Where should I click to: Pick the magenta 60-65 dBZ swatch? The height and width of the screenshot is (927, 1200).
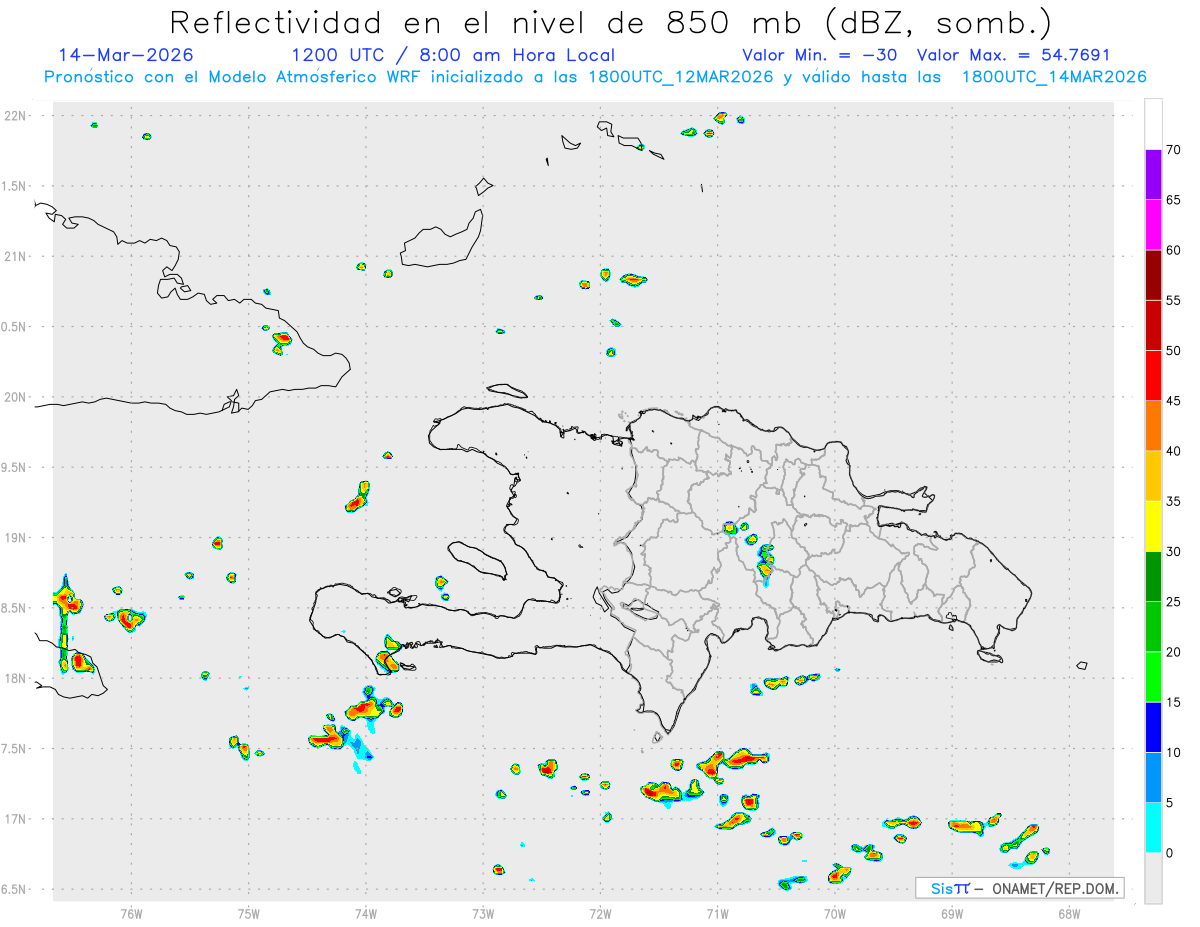pyautogui.click(x=1153, y=225)
